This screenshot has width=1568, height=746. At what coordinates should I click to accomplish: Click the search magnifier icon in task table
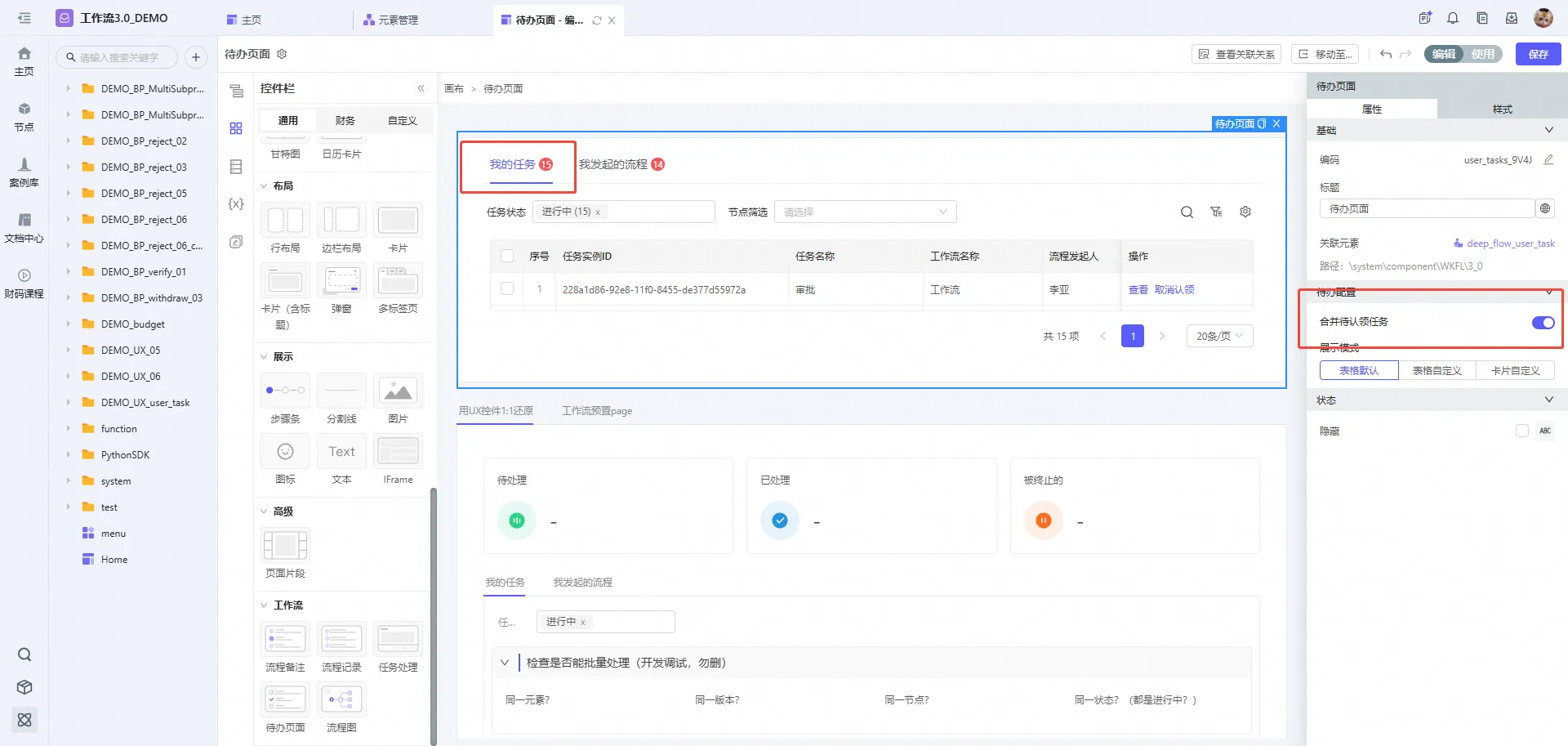coord(1187,212)
